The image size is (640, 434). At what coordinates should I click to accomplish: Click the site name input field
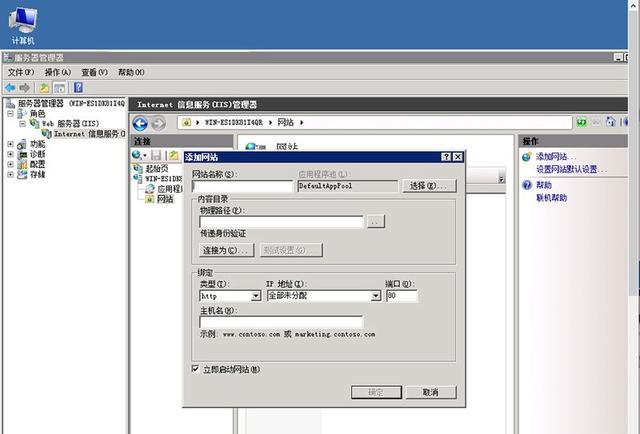click(x=242, y=186)
